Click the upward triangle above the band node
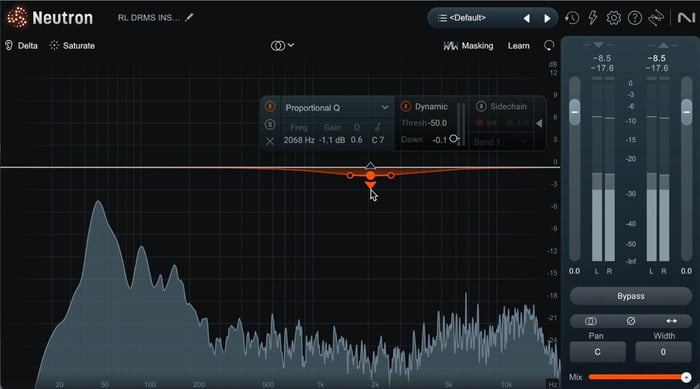 370,166
